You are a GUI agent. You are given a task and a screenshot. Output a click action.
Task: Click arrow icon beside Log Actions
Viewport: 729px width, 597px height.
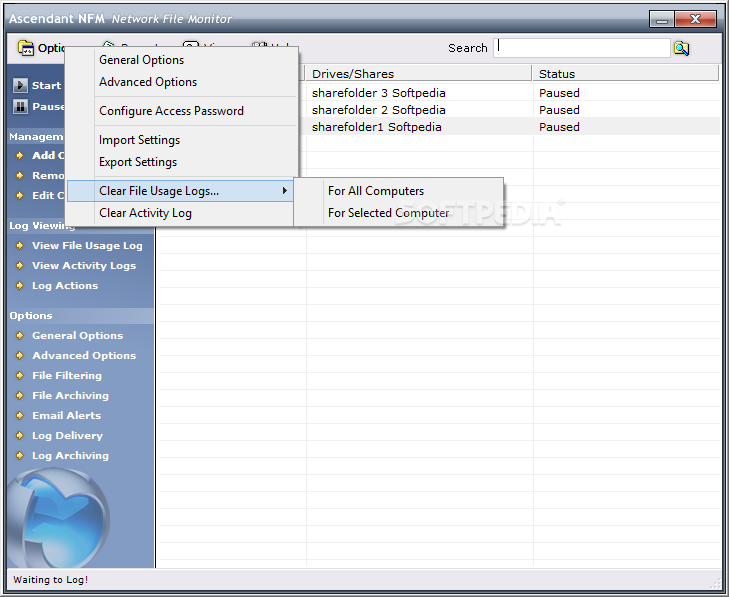(20, 285)
